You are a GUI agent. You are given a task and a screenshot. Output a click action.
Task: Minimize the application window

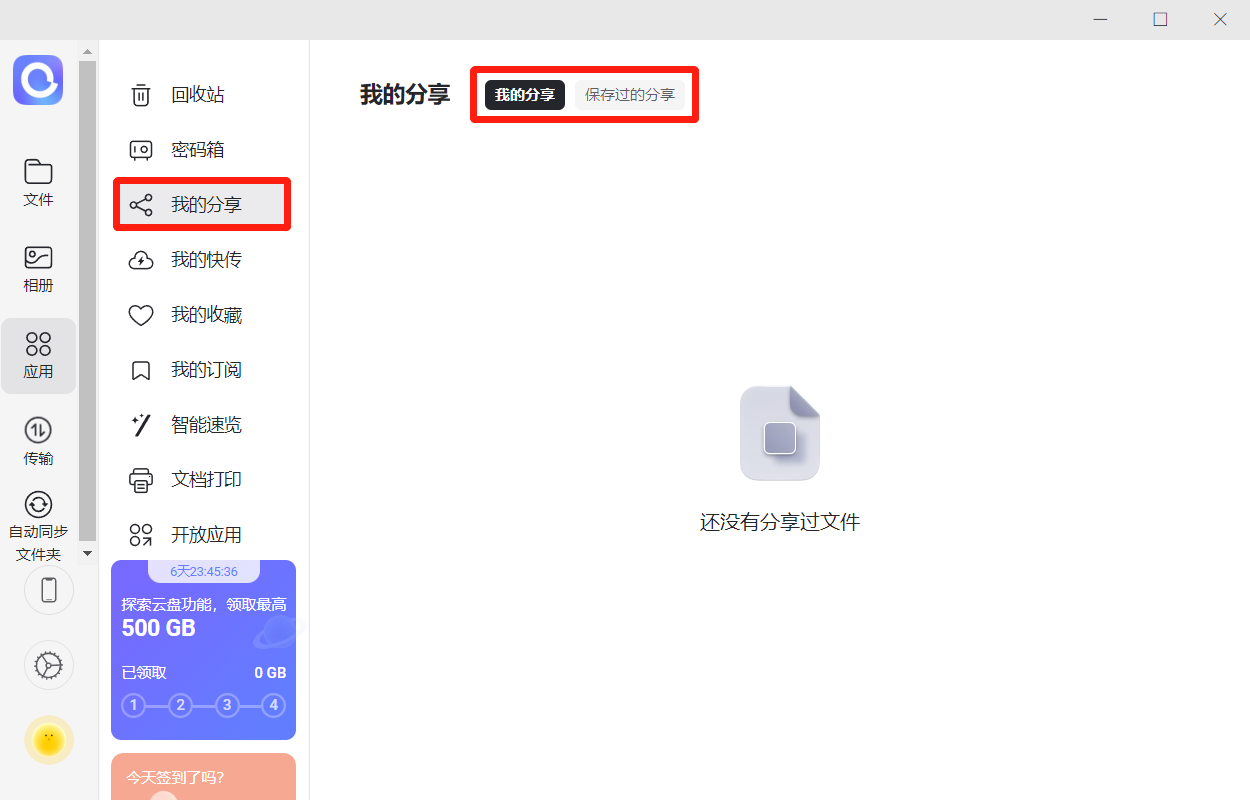1100,19
